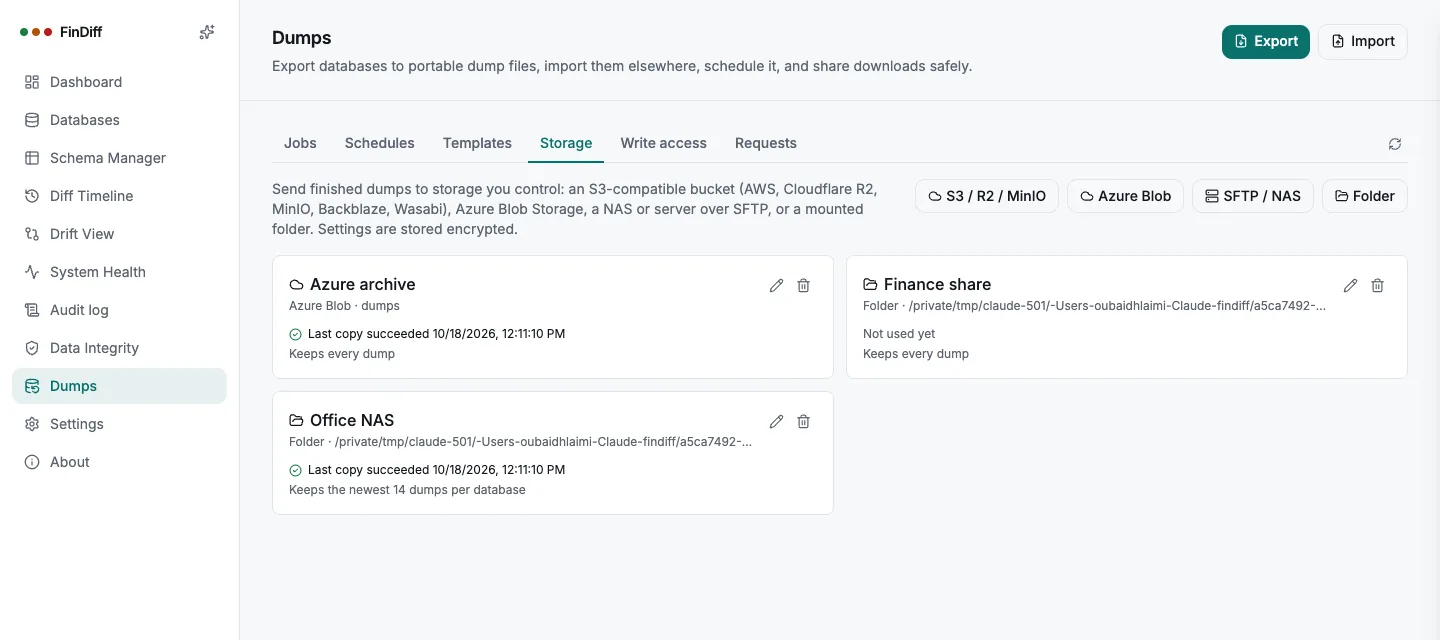Click the Dumps page heading
This screenshot has height=640, width=1440.
[301, 38]
